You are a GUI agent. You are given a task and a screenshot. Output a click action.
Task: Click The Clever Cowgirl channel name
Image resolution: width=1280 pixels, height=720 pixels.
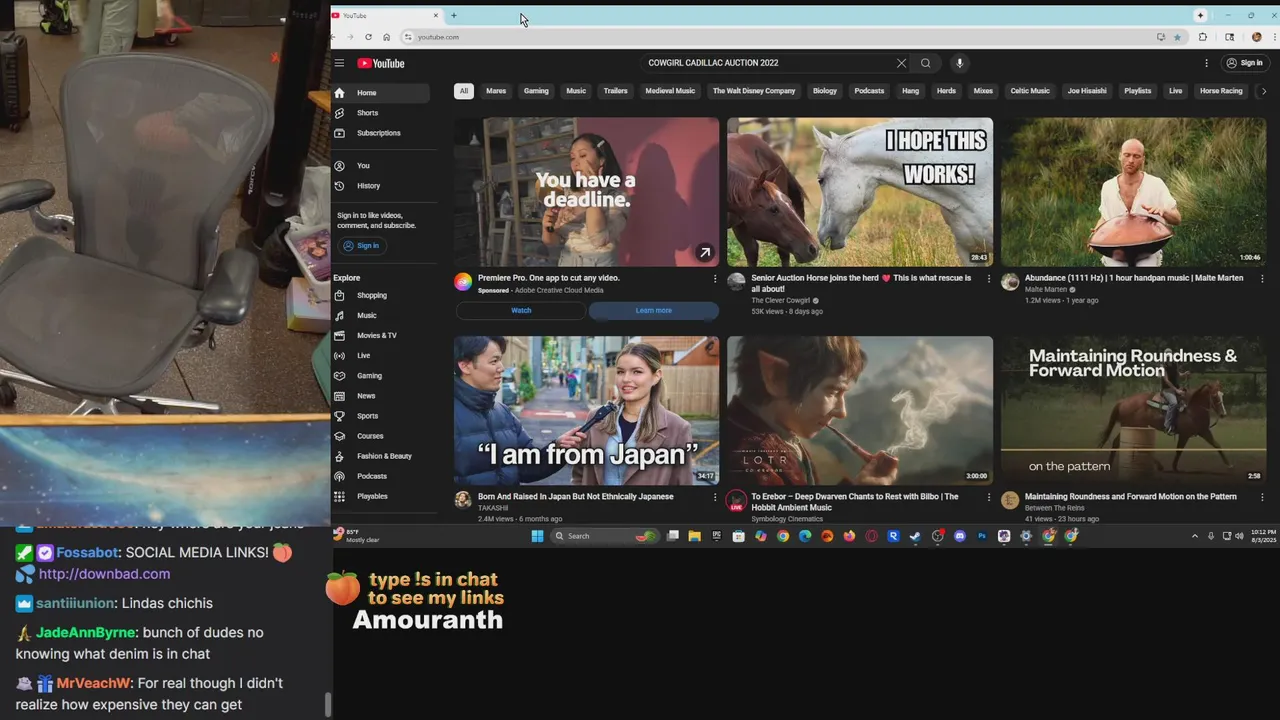tap(780, 301)
